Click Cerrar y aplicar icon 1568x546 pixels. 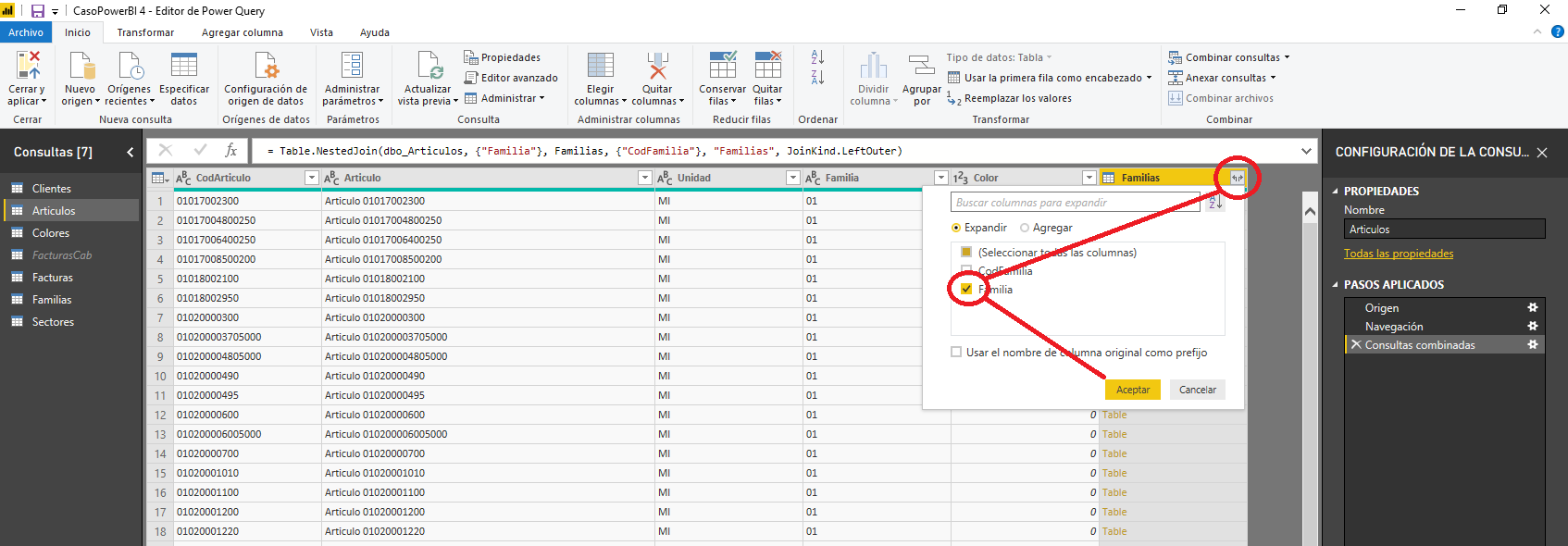pos(28,67)
